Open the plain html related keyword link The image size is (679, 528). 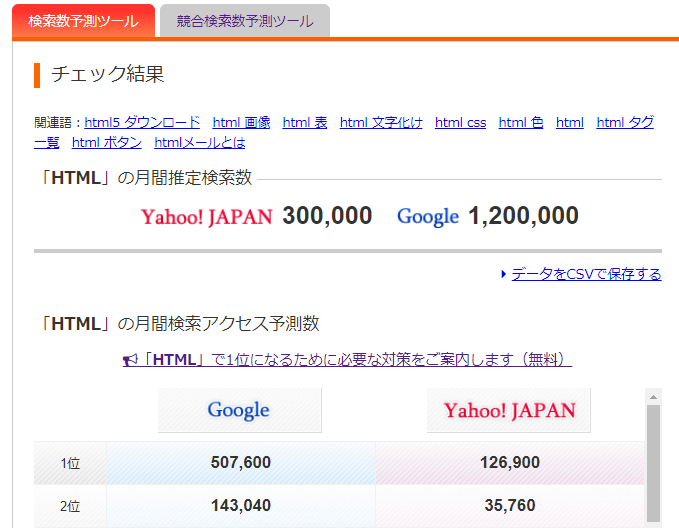tap(570, 123)
